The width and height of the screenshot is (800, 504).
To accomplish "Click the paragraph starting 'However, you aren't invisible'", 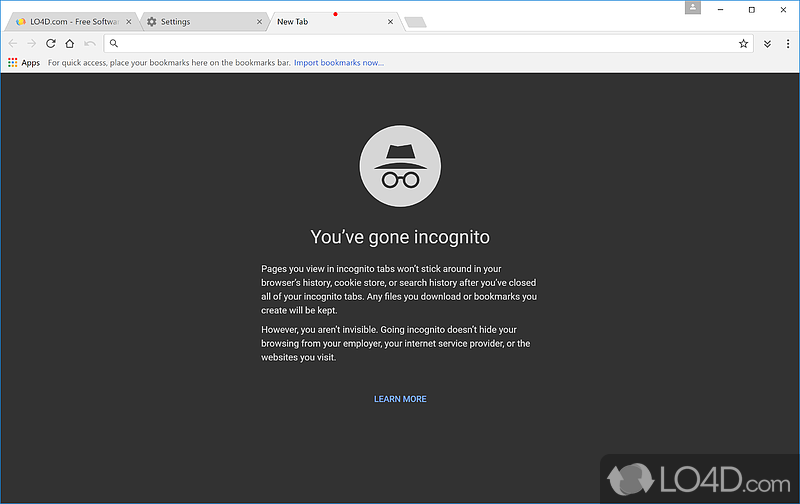I will [396, 344].
